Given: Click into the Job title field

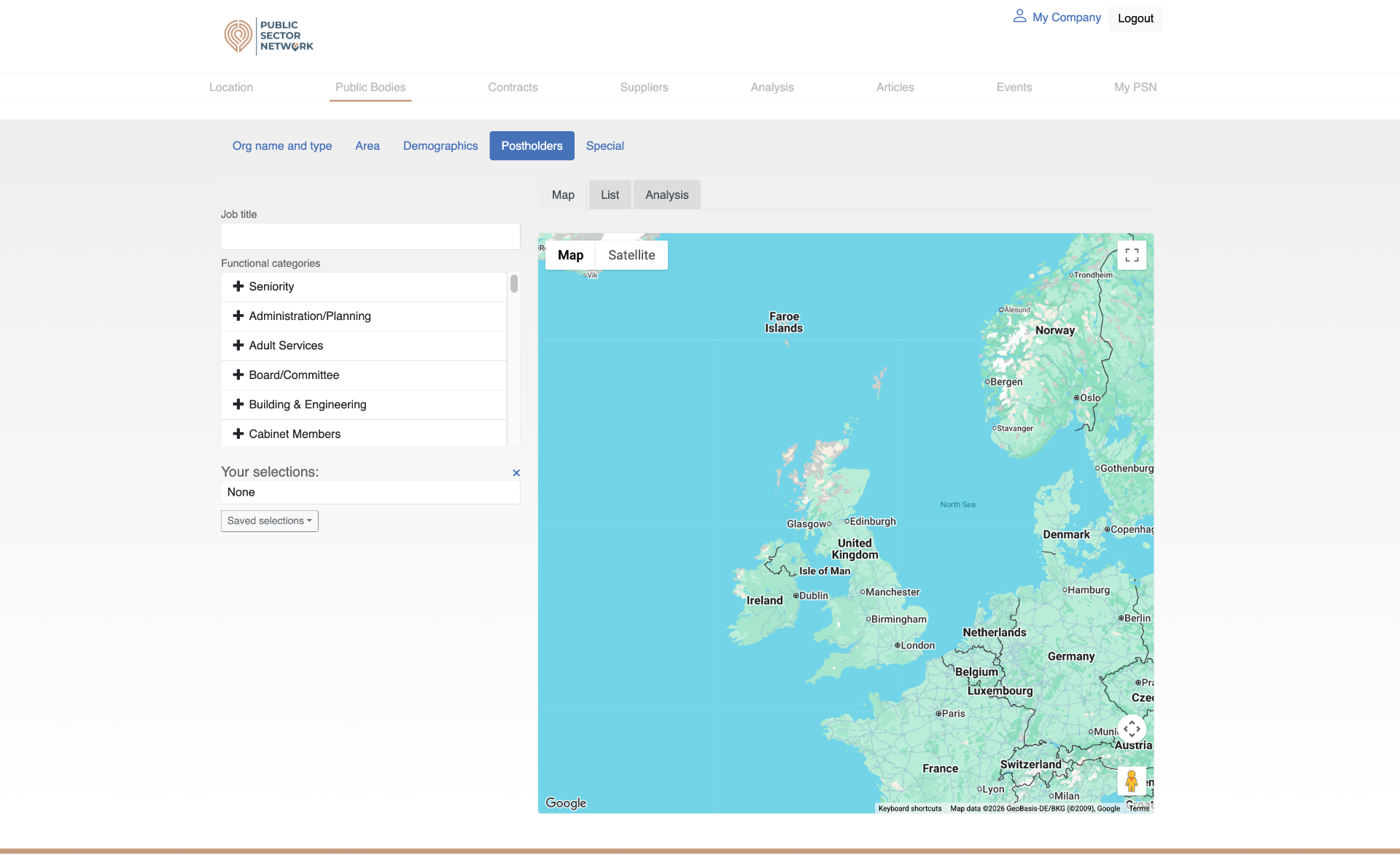Looking at the screenshot, I should tap(370, 236).
